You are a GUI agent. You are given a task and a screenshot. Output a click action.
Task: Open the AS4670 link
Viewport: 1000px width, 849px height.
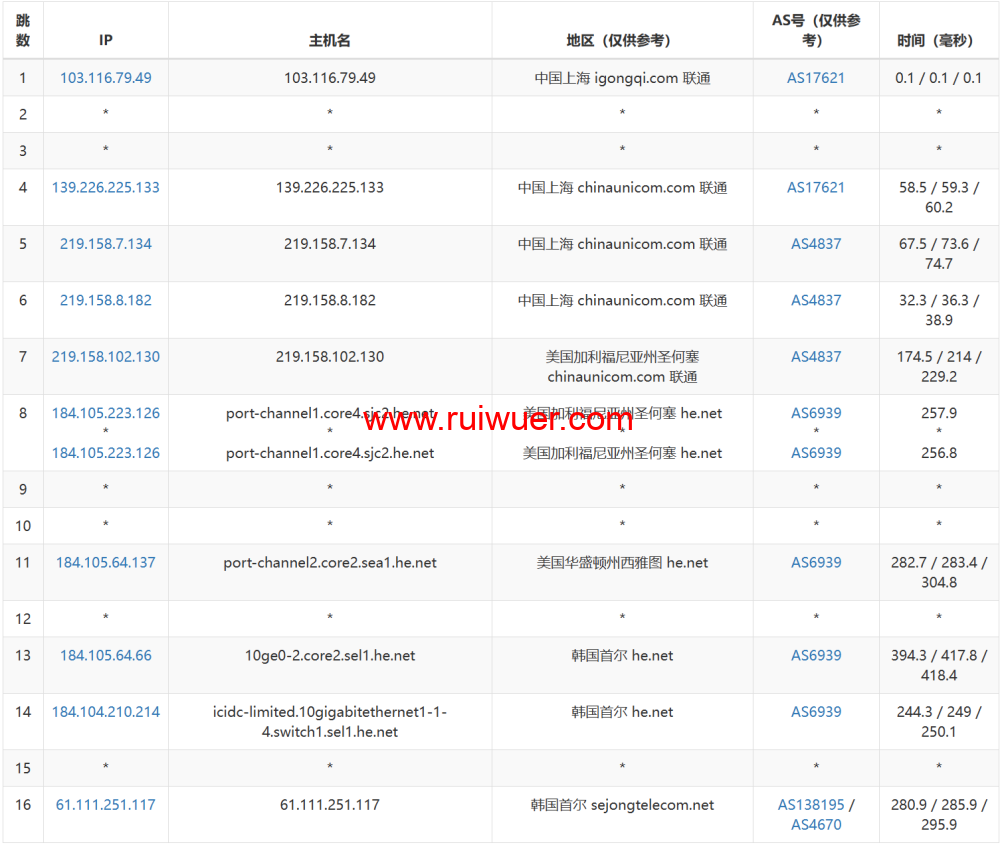pos(816,825)
